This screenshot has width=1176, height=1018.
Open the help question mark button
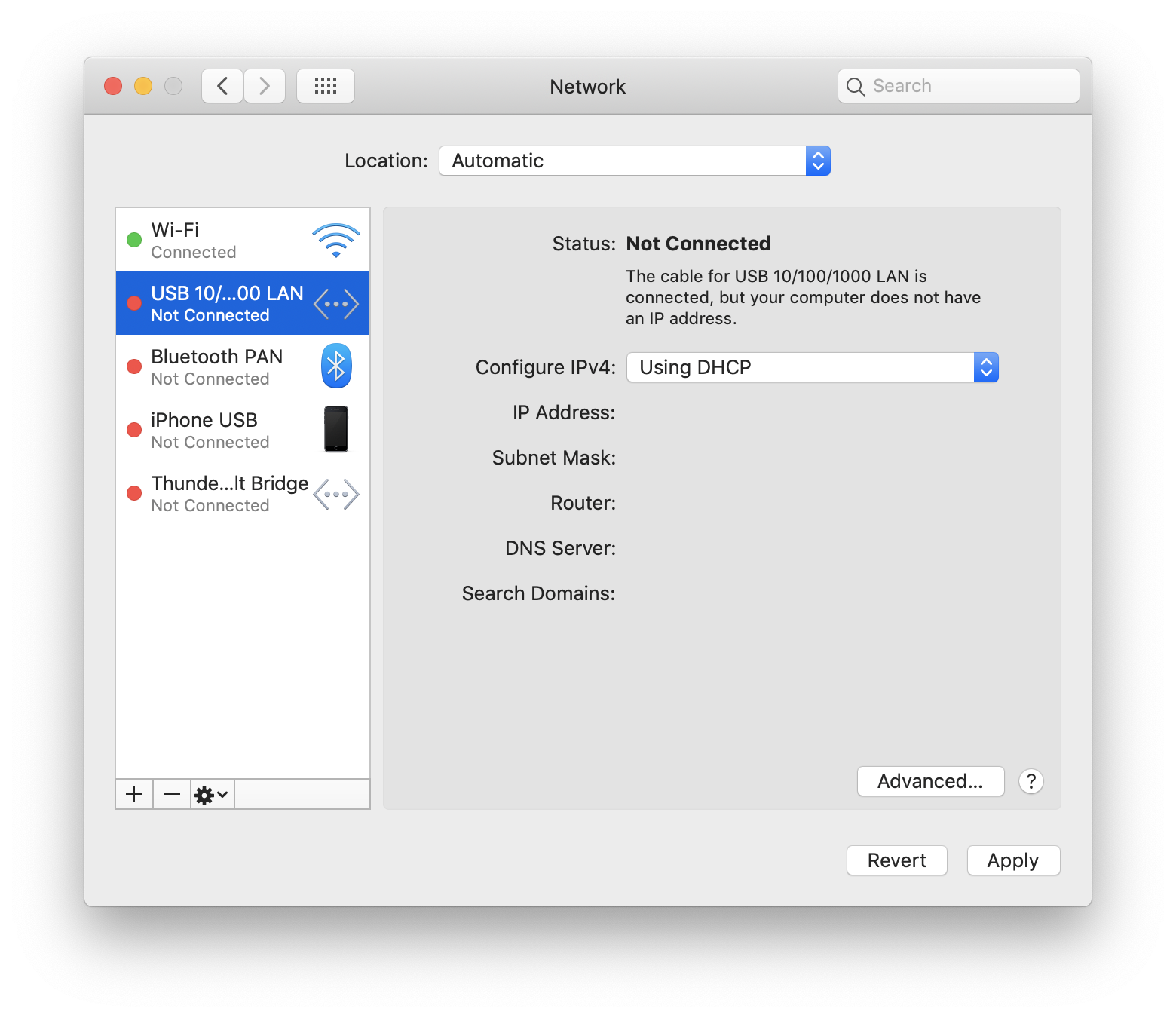1031,781
